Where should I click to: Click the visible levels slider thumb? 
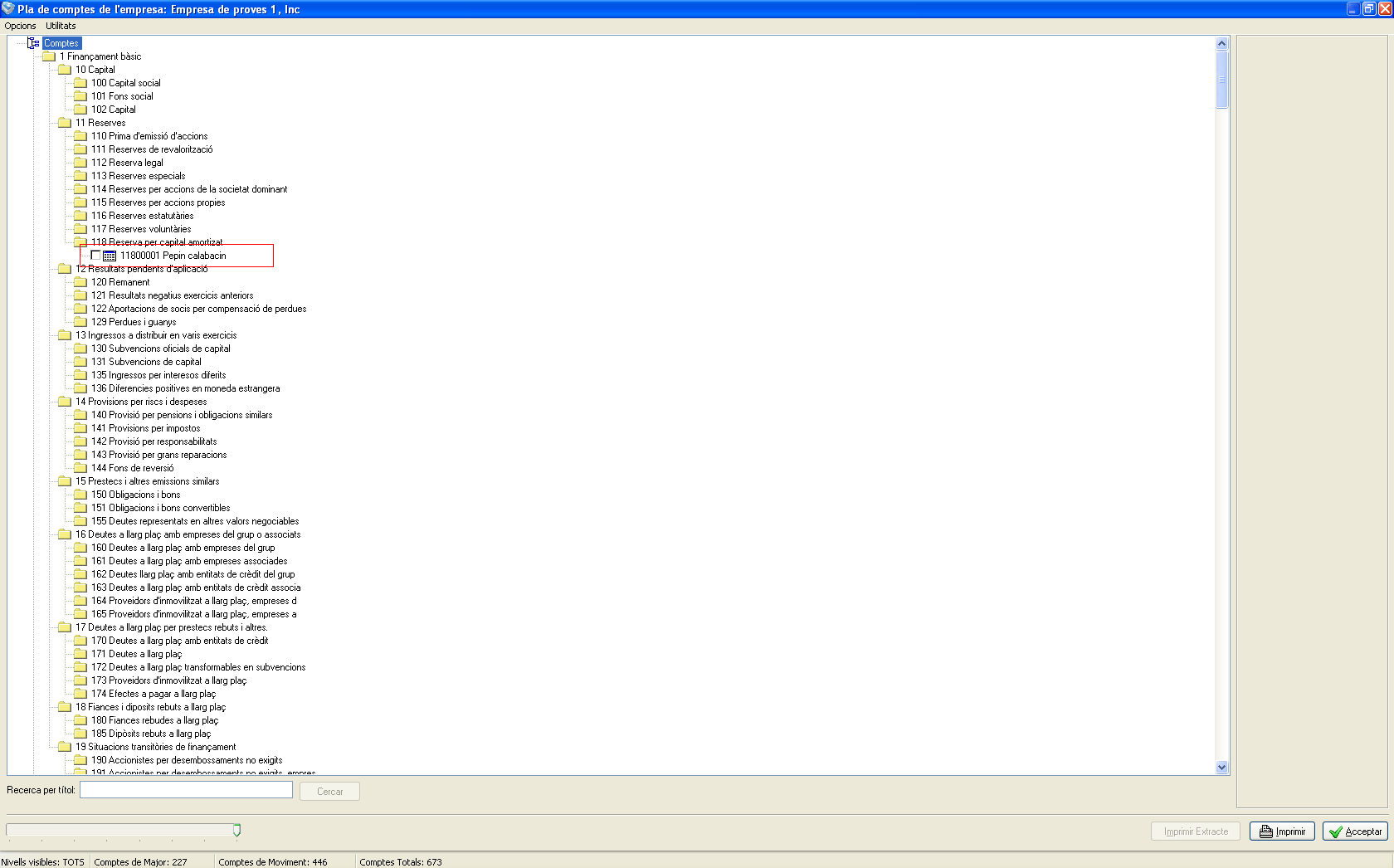(237, 831)
